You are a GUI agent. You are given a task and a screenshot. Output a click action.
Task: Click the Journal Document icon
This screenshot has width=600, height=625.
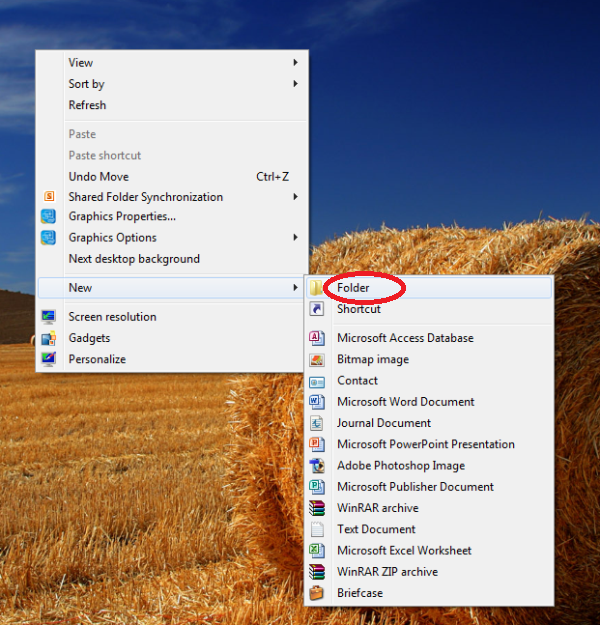click(x=317, y=423)
